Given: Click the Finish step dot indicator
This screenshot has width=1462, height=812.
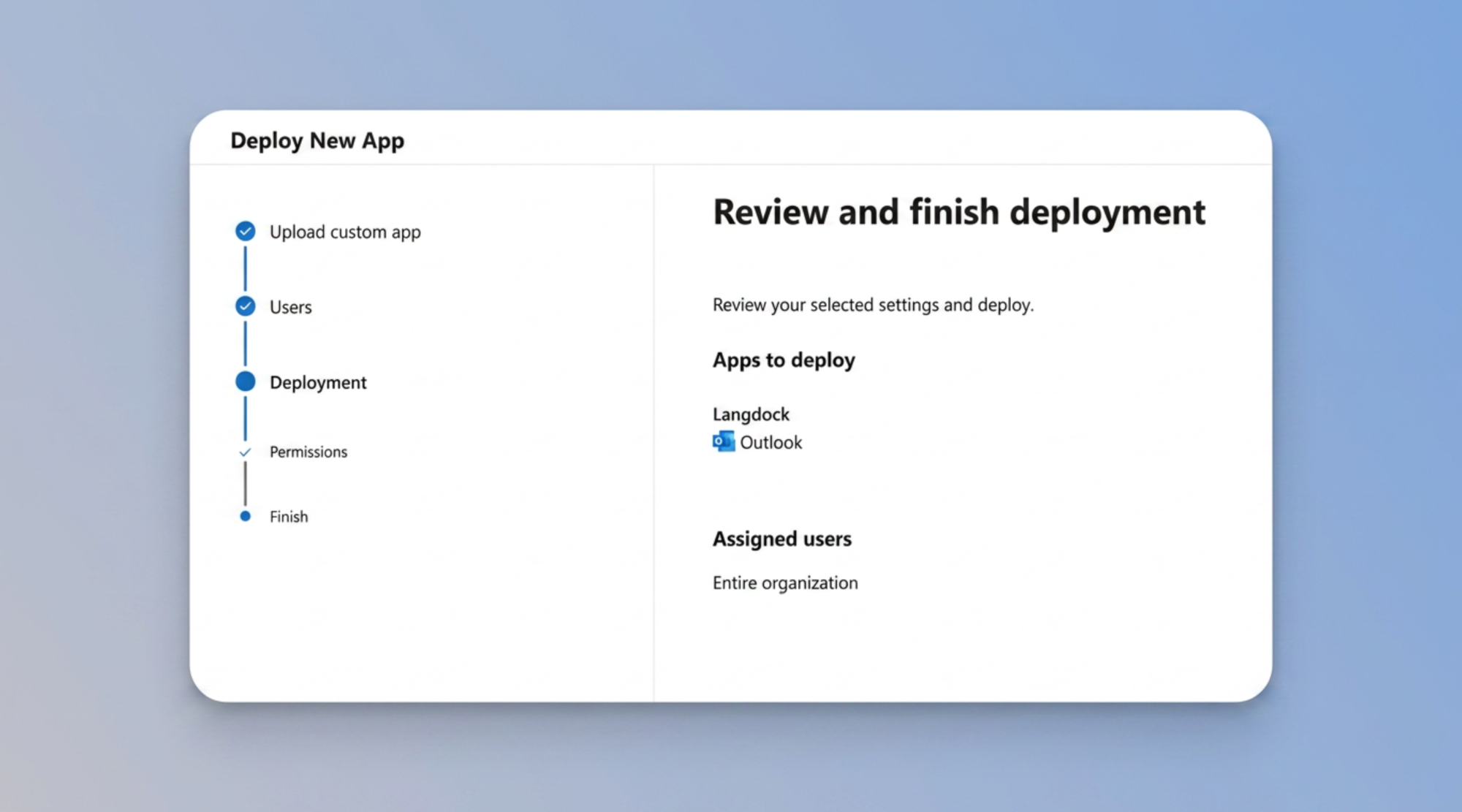Looking at the screenshot, I should (246, 516).
